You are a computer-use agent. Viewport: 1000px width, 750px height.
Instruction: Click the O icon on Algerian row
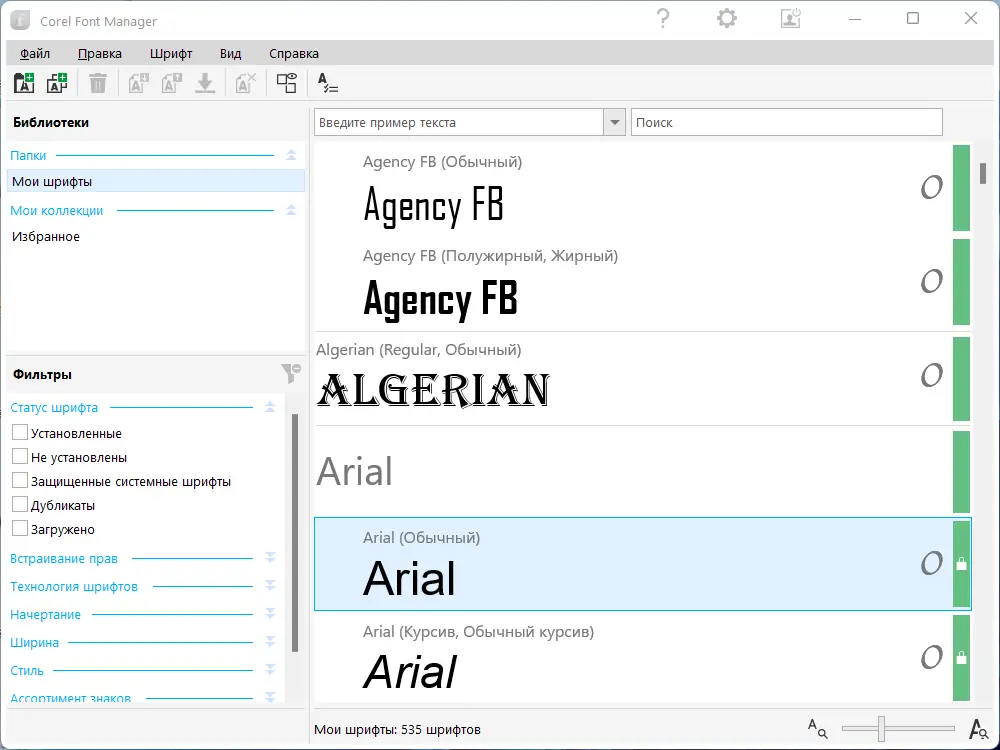[931, 375]
